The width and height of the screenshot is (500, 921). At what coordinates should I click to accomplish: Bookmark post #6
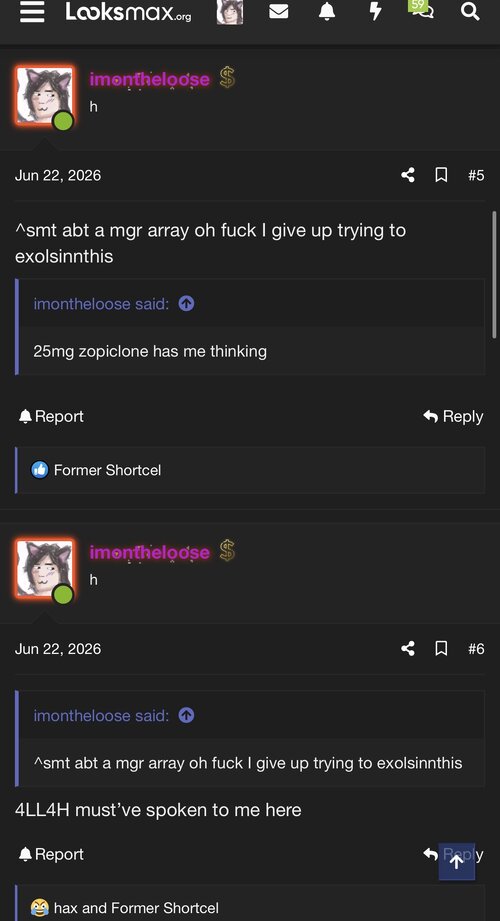click(x=441, y=648)
